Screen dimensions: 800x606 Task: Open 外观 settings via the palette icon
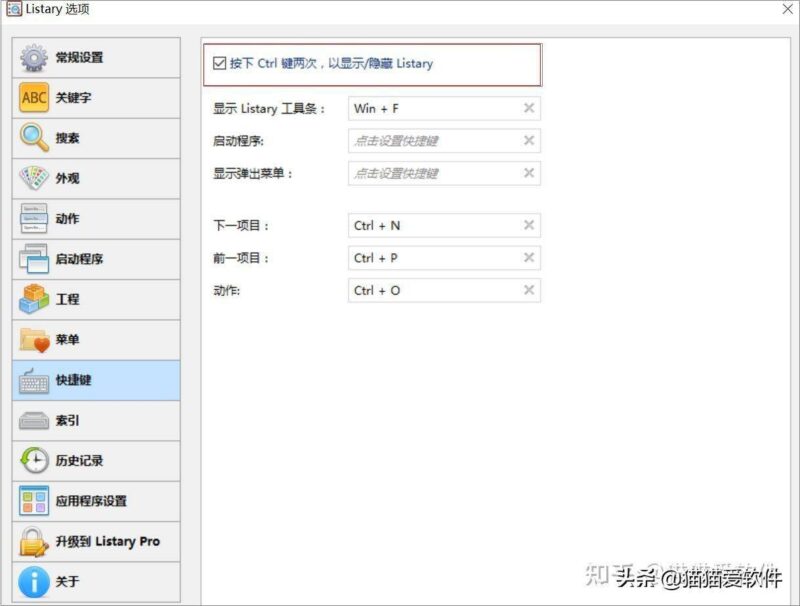coord(32,178)
